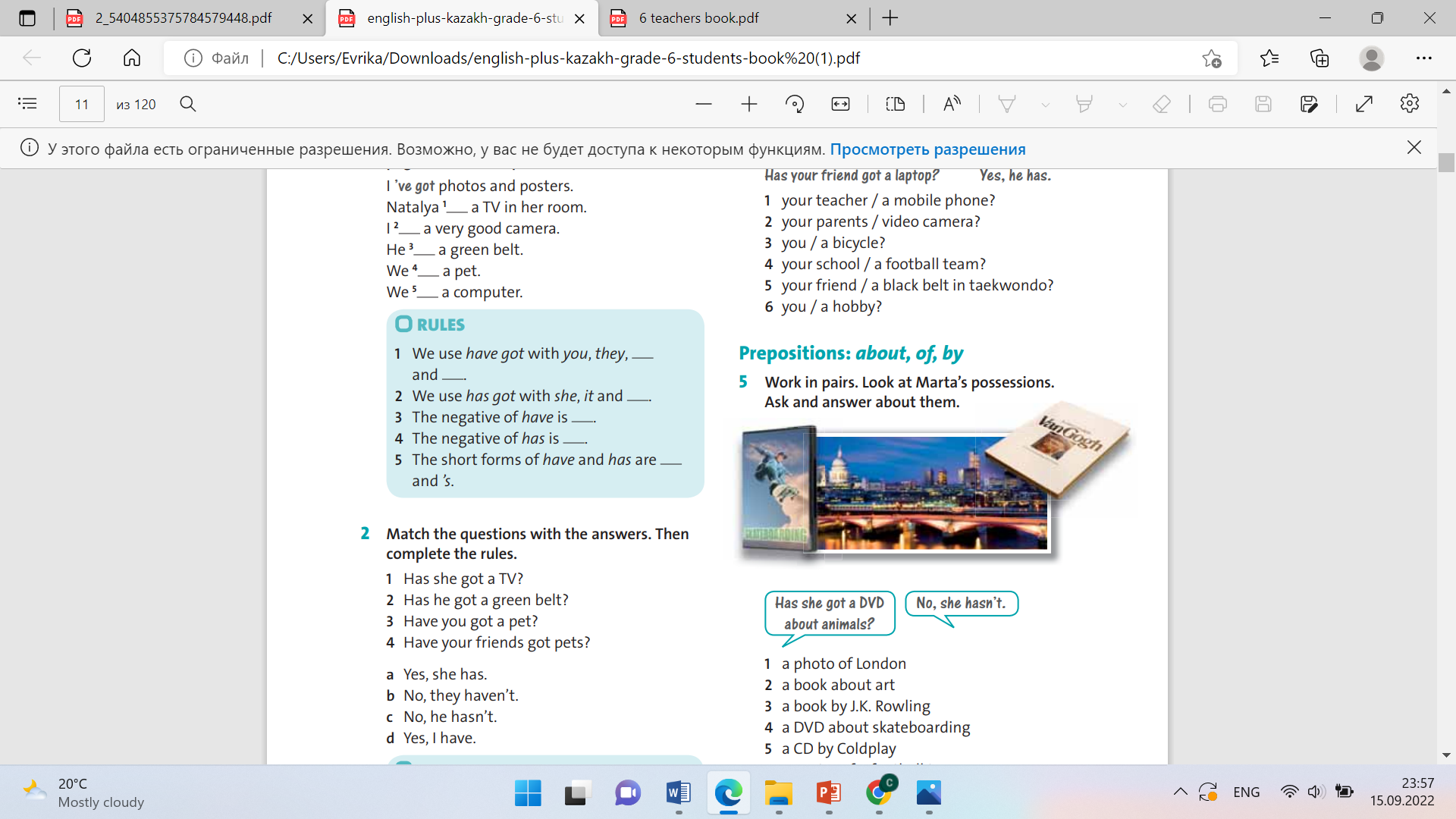Start Read aloud

point(952,104)
